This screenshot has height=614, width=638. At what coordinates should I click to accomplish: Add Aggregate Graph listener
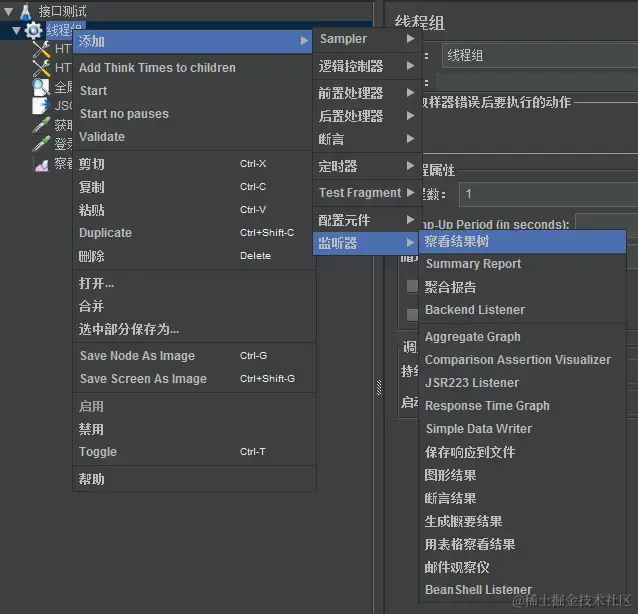click(x=522, y=337)
